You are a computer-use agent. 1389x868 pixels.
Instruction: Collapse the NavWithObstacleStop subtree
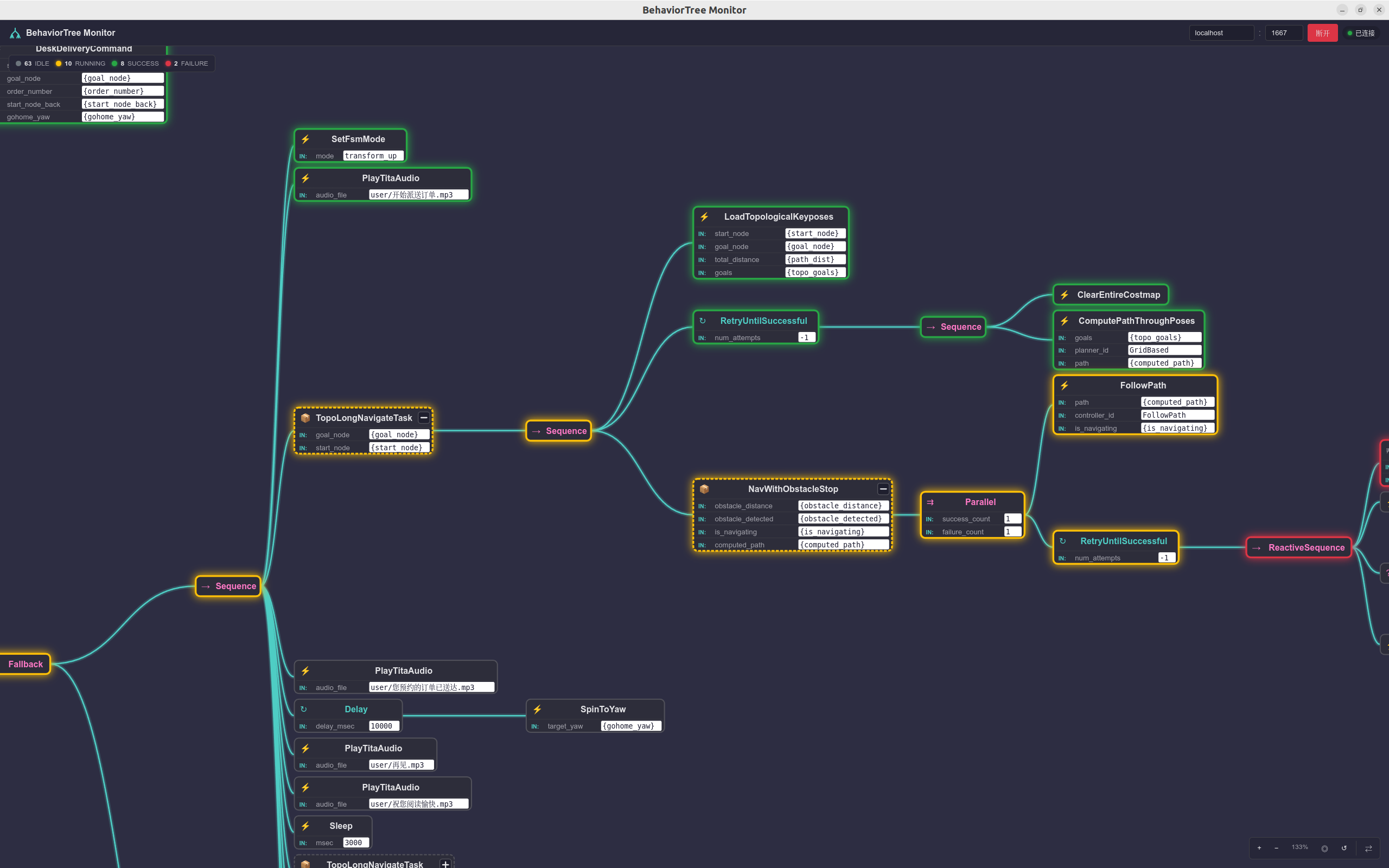point(883,489)
